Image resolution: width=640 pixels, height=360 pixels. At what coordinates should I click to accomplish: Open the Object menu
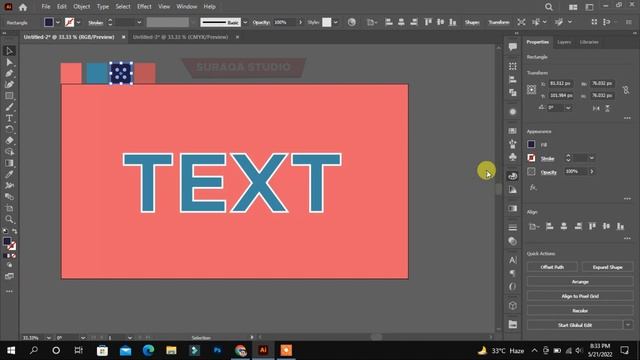[82, 7]
